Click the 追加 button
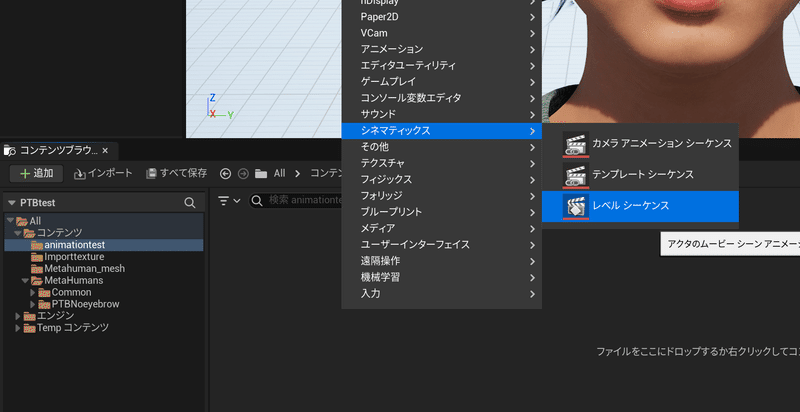 pos(36,173)
